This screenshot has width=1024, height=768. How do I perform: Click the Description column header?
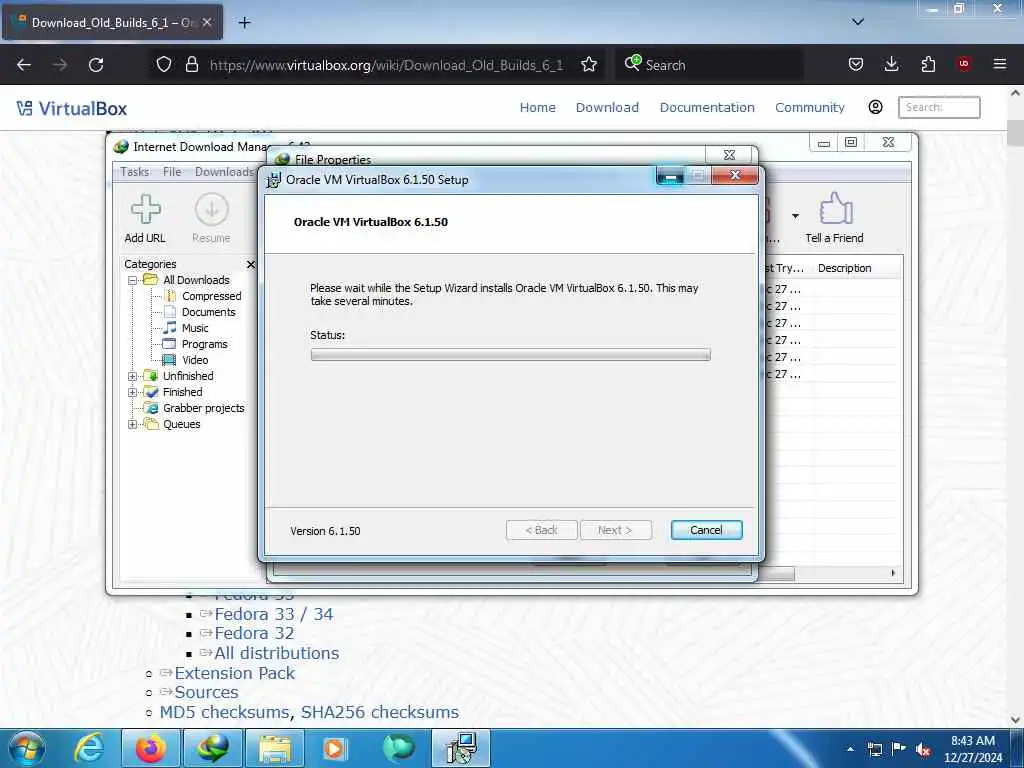844,268
